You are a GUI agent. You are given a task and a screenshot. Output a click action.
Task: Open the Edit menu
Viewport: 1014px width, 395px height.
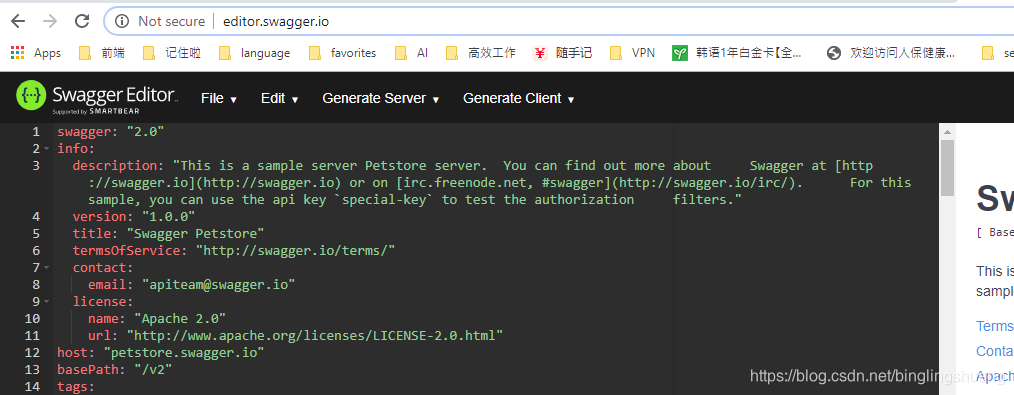(x=279, y=98)
